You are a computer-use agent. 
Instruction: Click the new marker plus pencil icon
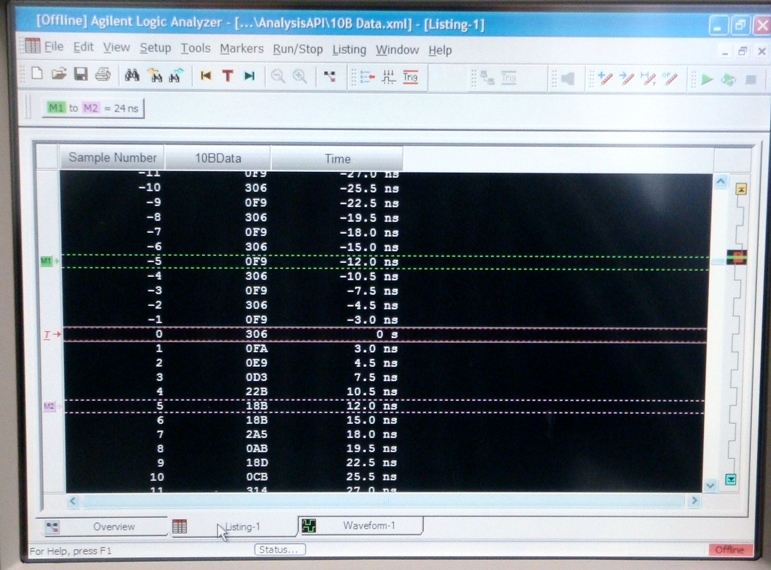605,79
